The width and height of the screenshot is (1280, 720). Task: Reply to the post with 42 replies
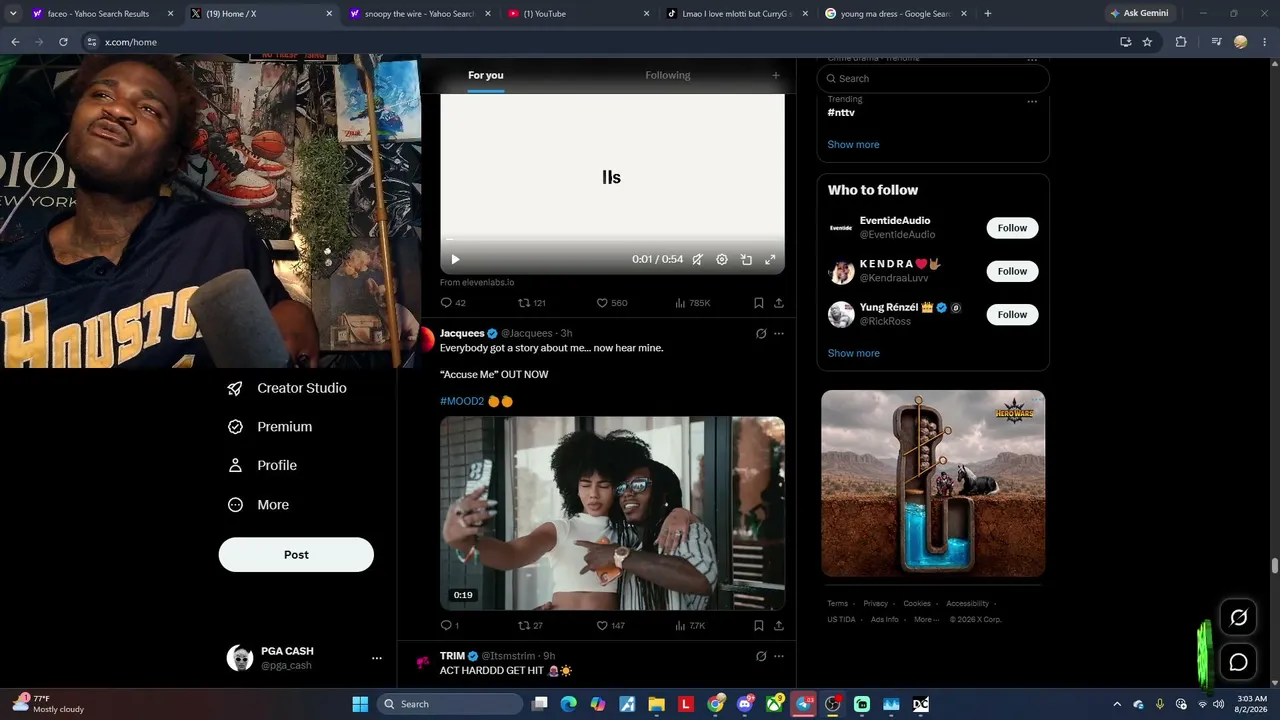pos(453,303)
